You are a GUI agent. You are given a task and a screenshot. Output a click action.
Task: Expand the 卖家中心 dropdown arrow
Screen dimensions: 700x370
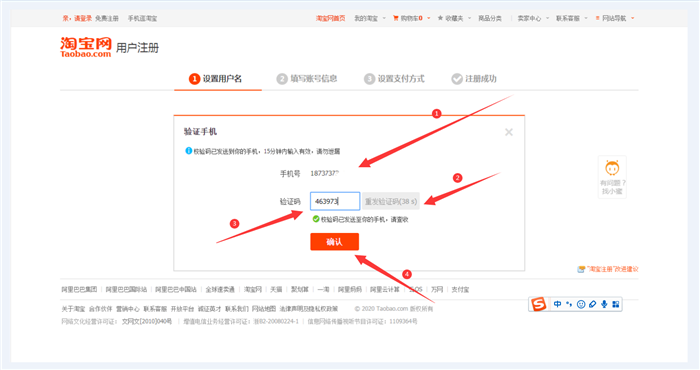point(547,18)
